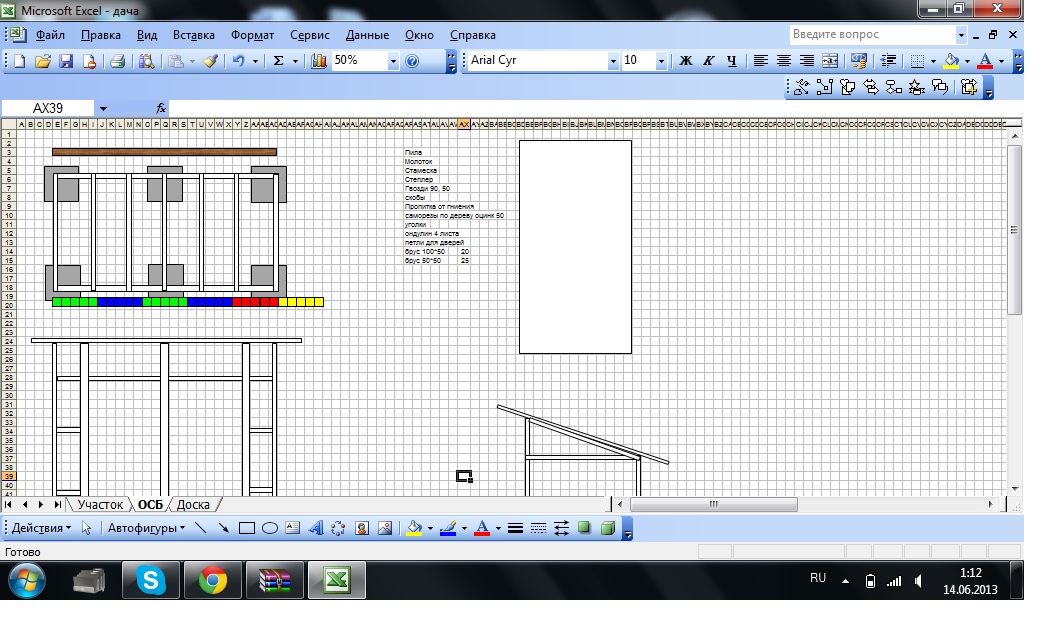Decrease indent icon in formatting toolbar

tap(888, 61)
